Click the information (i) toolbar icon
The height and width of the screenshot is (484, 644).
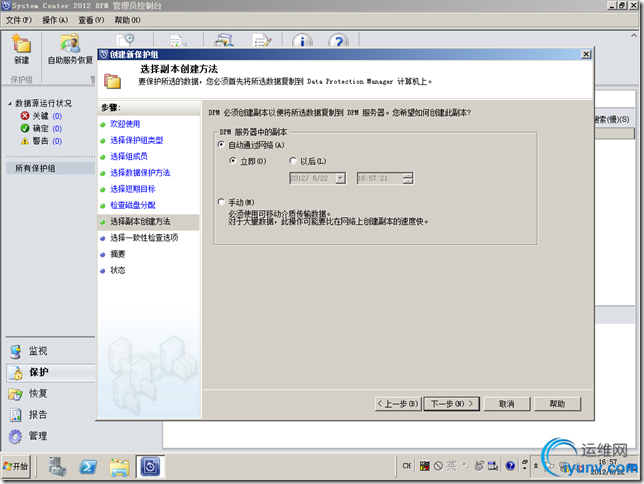point(302,41)
